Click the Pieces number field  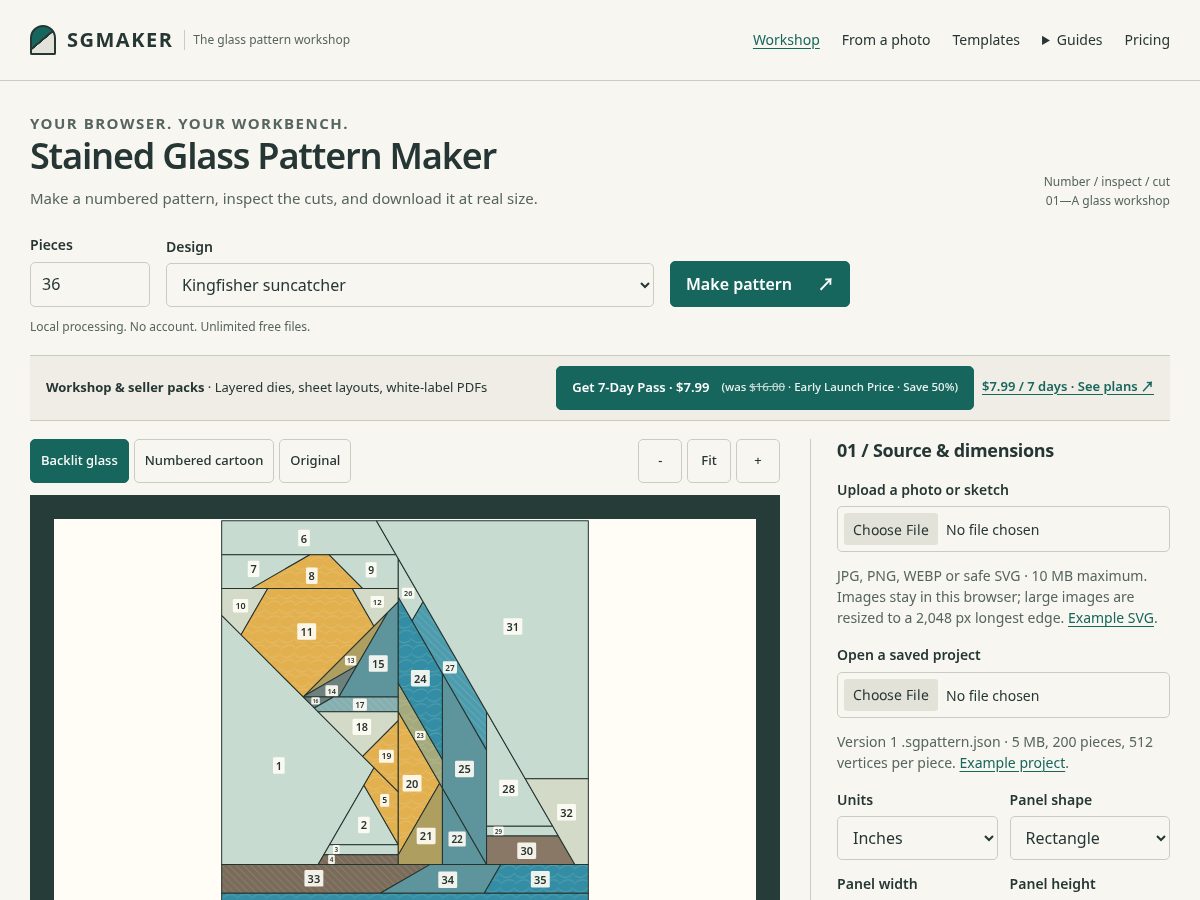(x=90, y=284)
